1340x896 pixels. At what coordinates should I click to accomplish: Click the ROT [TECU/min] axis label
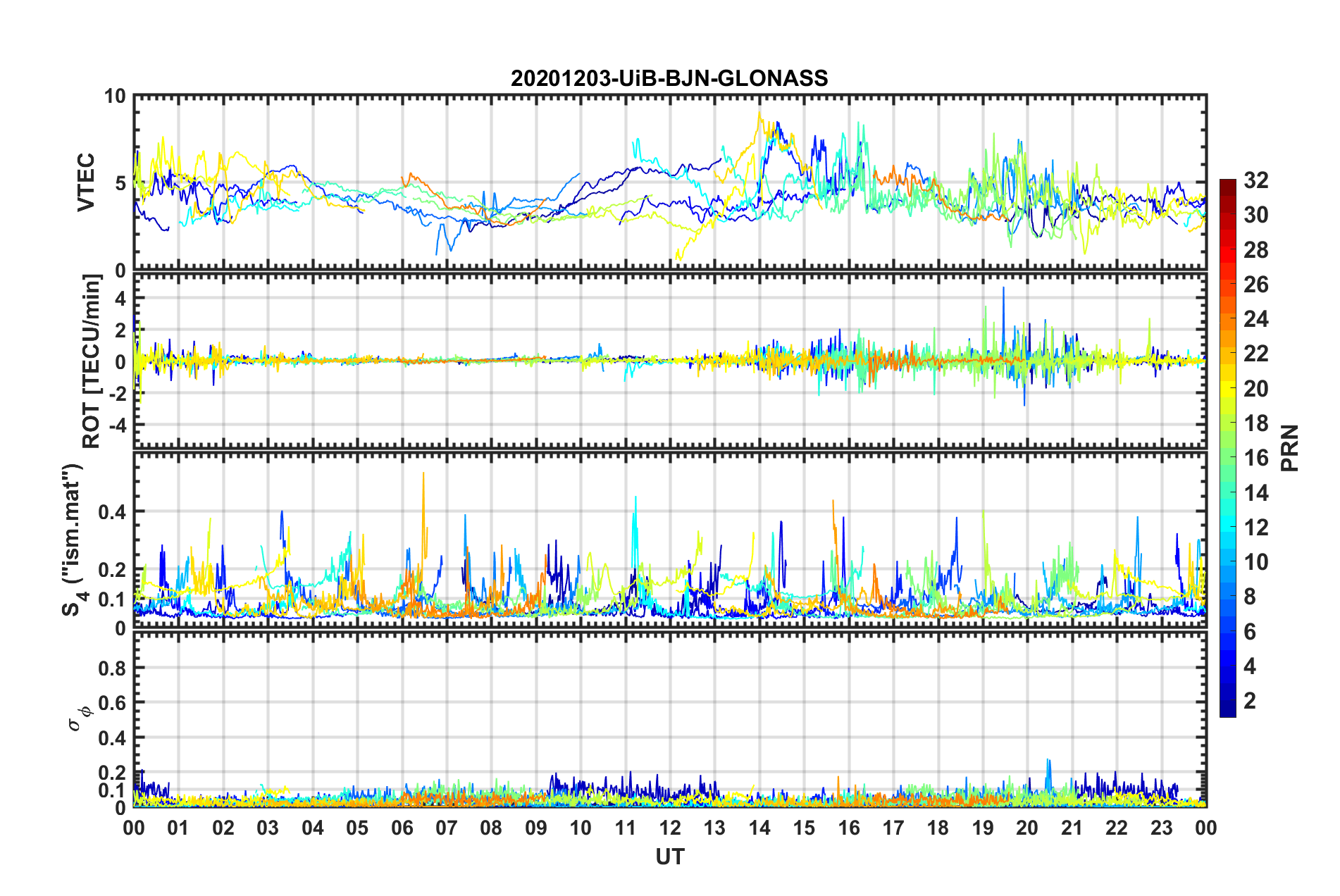92,361
